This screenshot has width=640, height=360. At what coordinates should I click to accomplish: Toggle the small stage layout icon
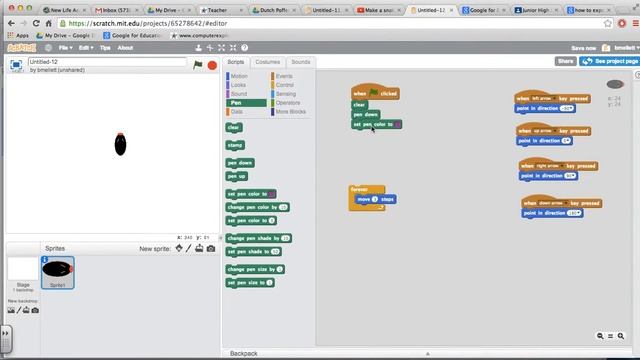pyautogui.click(x=16, y=65)
